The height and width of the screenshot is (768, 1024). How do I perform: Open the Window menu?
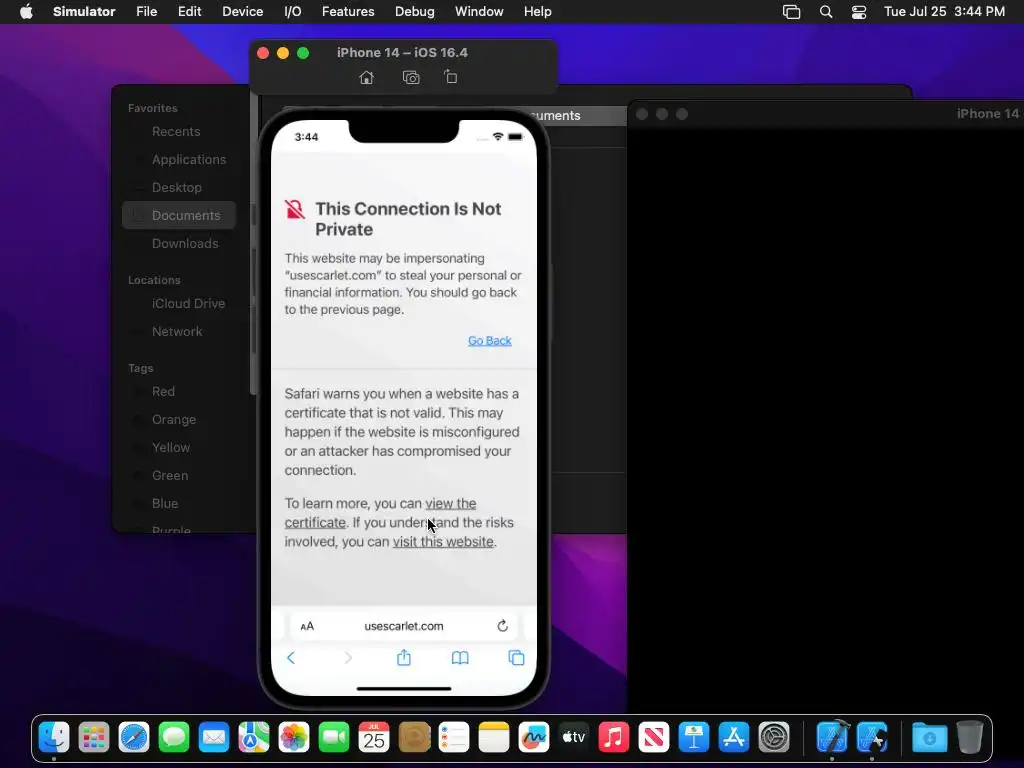point(479,12)
